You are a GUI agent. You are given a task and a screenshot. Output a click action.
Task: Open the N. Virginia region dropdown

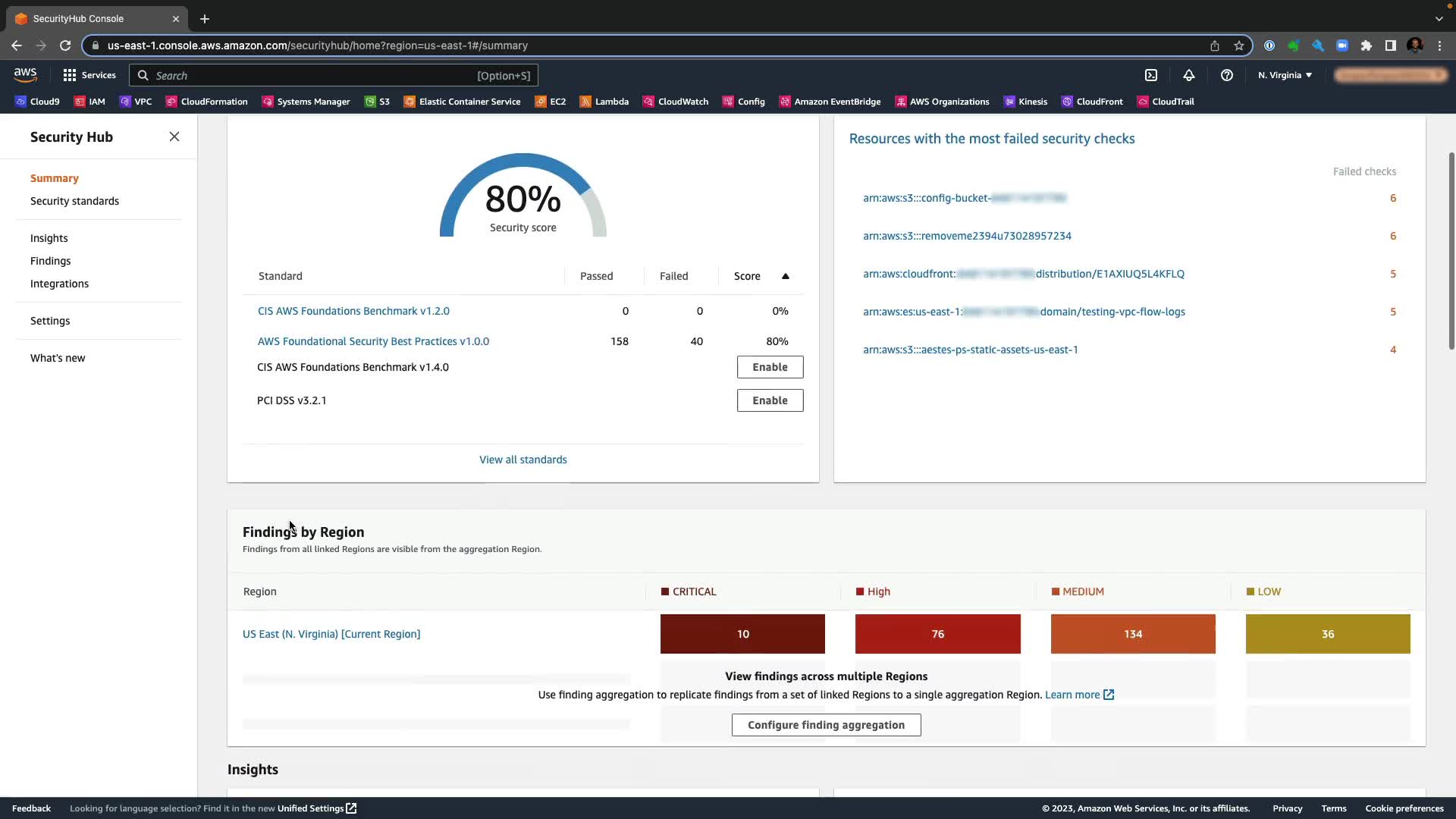click(x=1285, y=75)
